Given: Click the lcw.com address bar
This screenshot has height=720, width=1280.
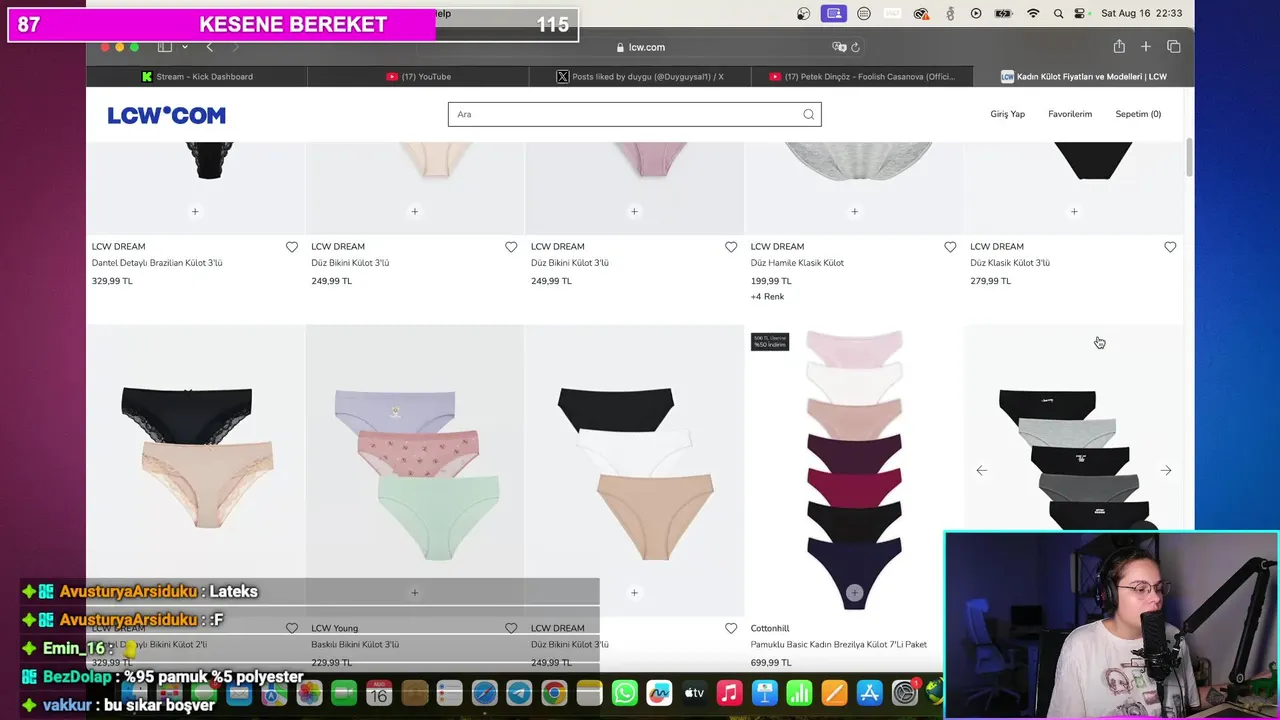Looking at the screenshot, I should (x=640, y=47).
